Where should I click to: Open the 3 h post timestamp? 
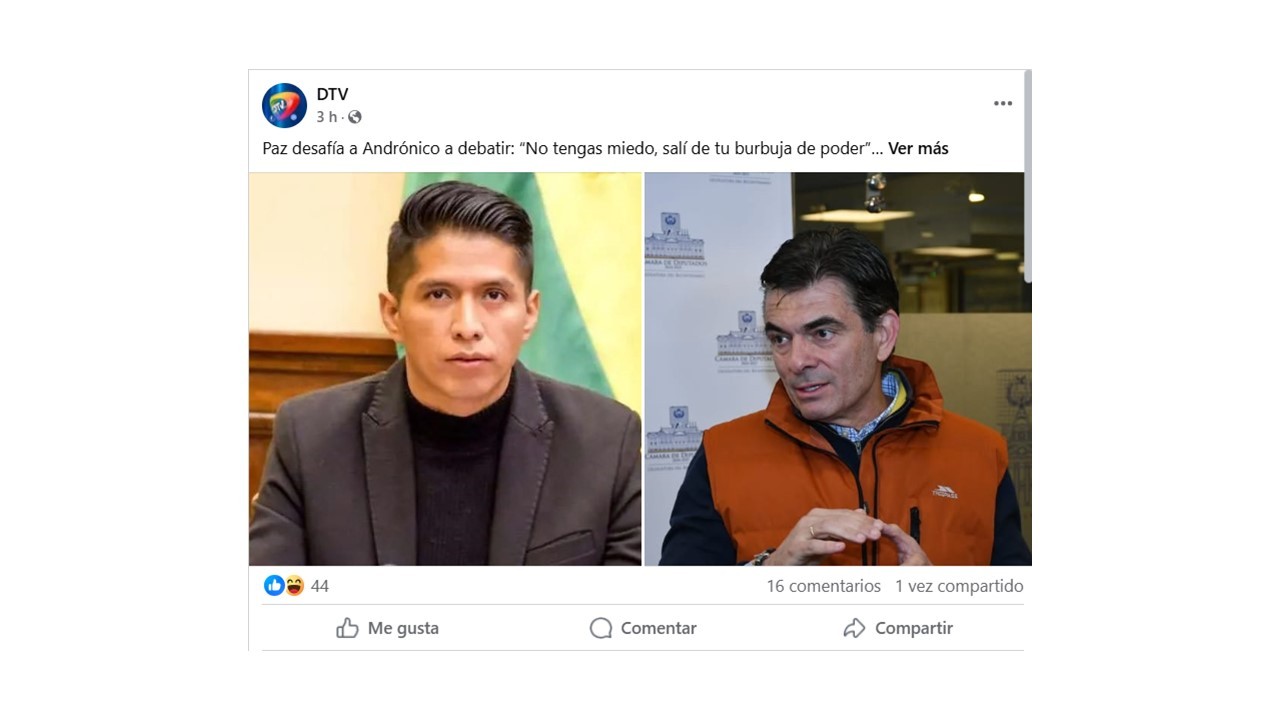(327, 117)
